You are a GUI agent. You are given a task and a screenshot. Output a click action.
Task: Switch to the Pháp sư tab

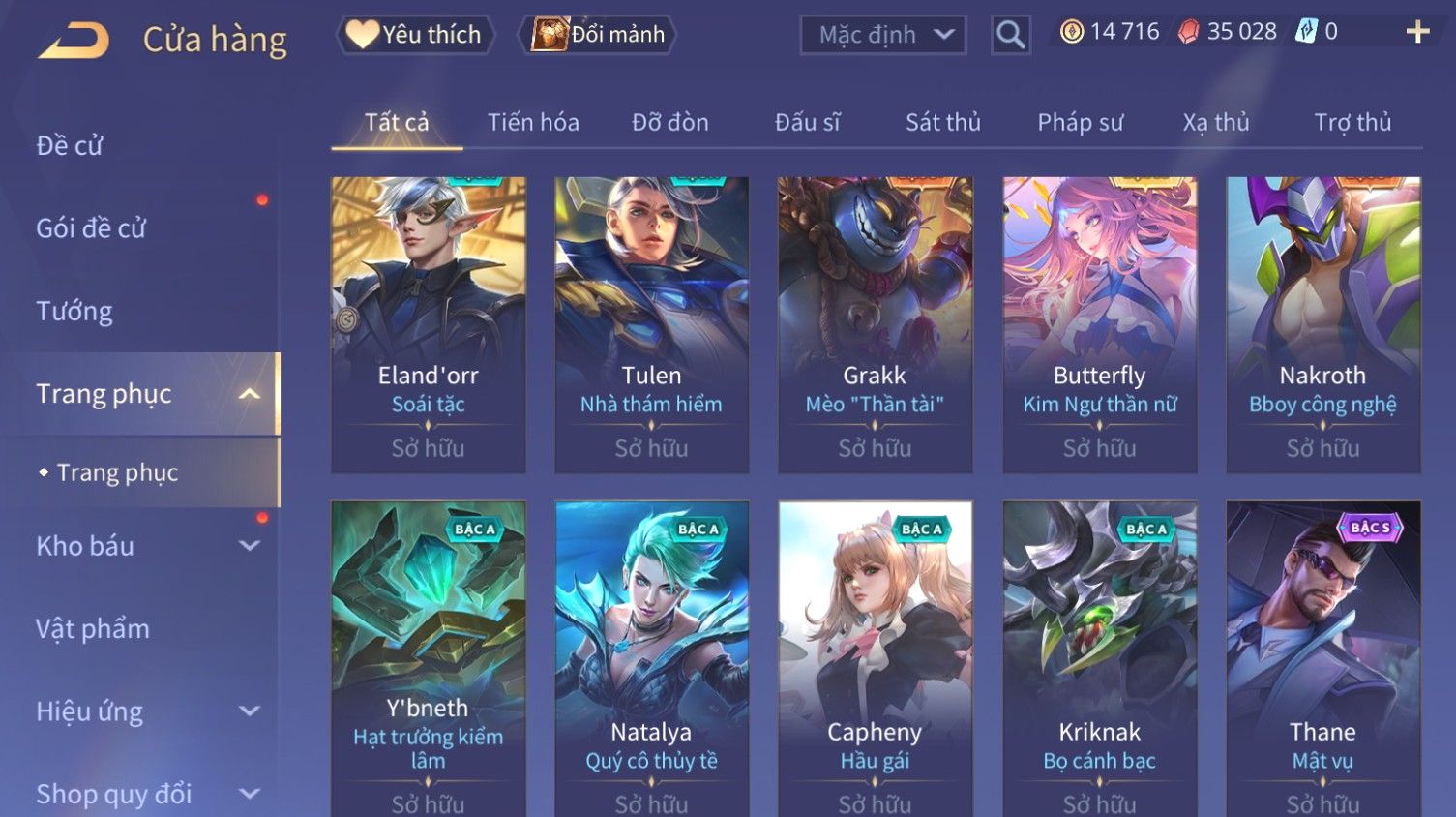[1080, 122]
